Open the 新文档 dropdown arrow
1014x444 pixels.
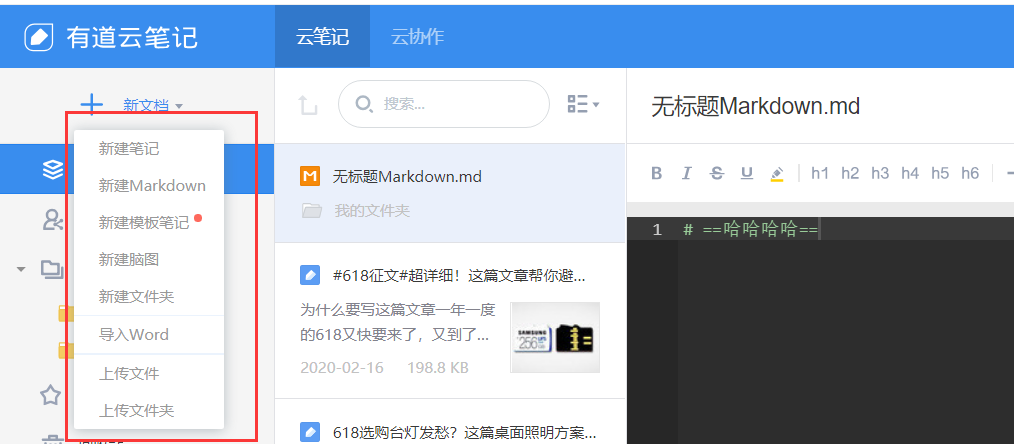click(179, 105)
